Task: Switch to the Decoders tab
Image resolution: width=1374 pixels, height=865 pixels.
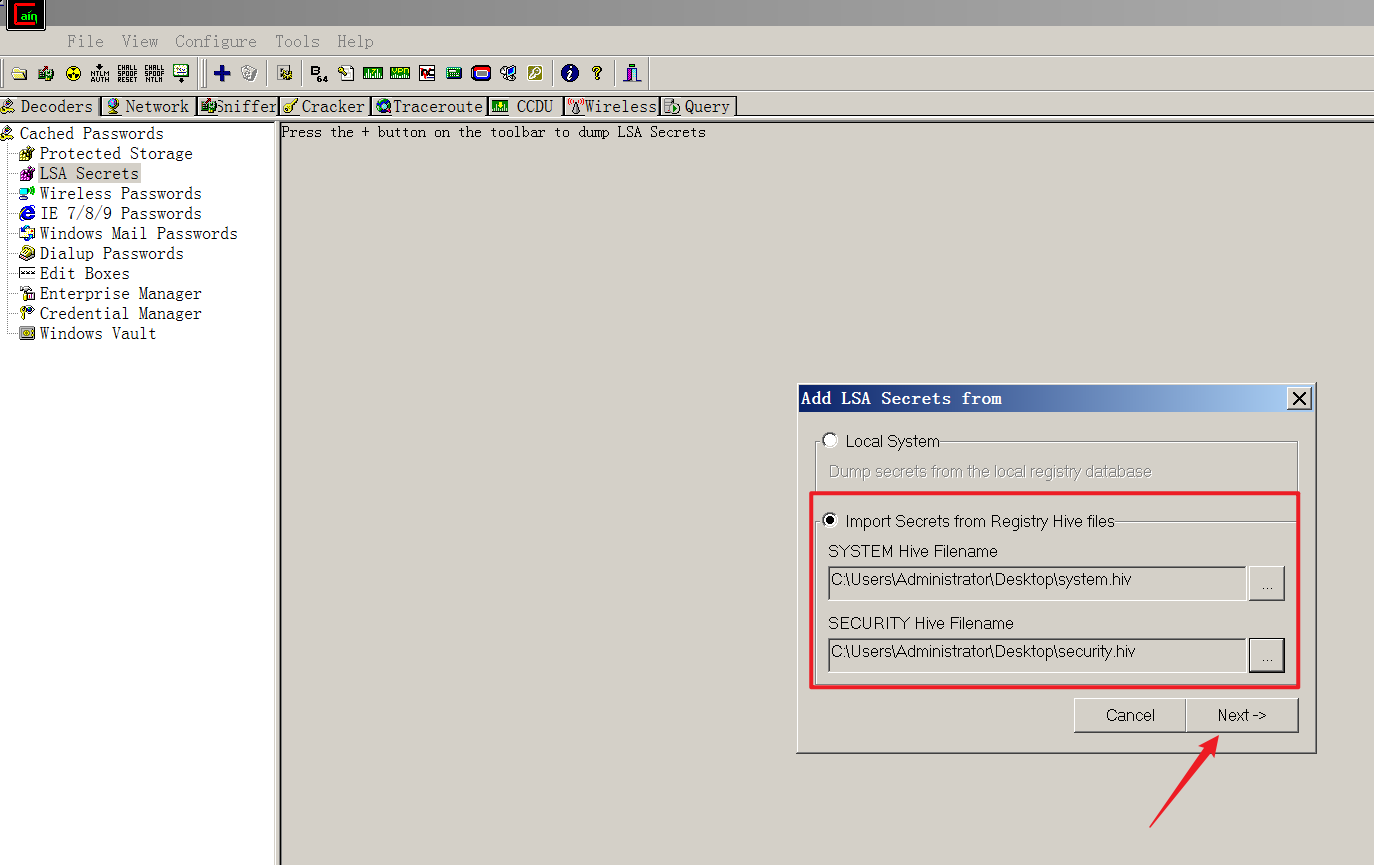Action: coord(49,106)
